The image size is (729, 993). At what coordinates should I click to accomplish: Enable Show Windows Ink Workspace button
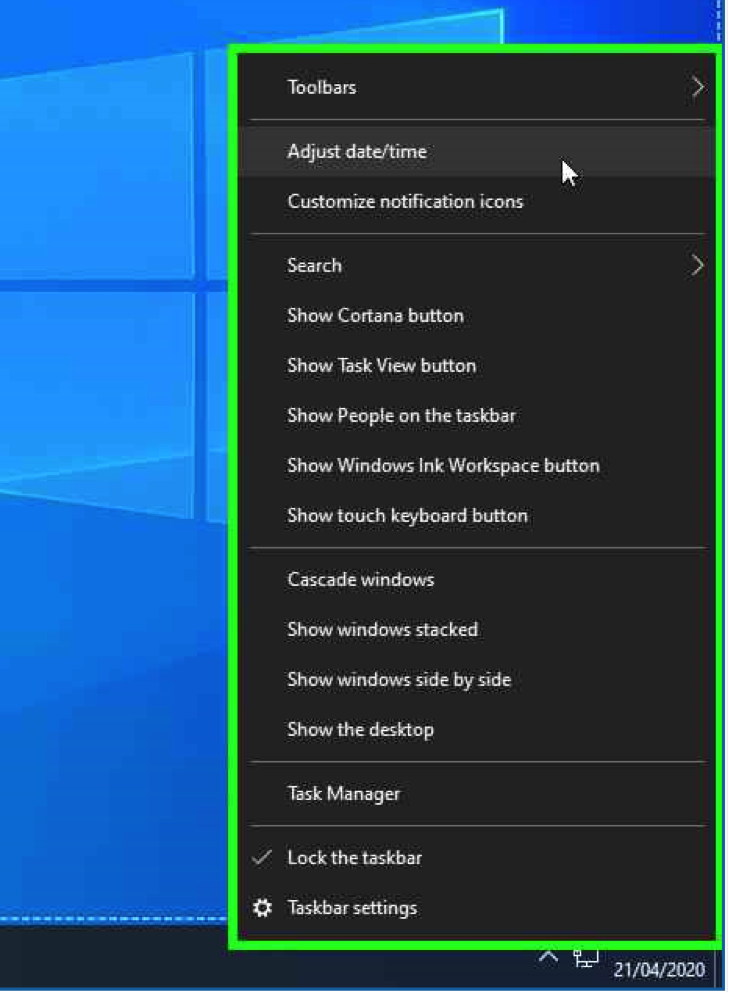coord(443,466)
